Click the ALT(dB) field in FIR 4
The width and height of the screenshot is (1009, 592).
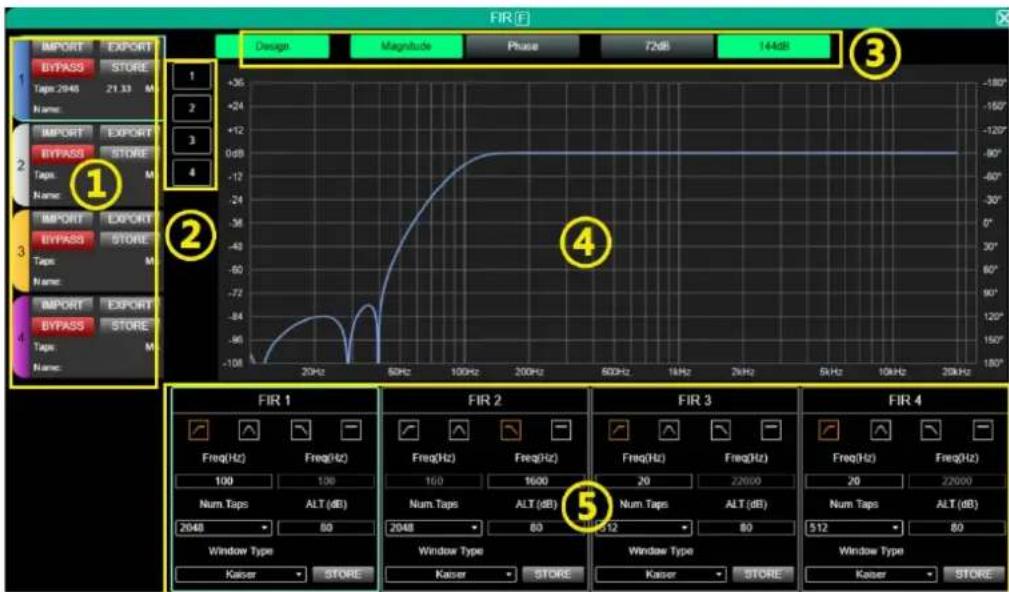click(957, 528)
